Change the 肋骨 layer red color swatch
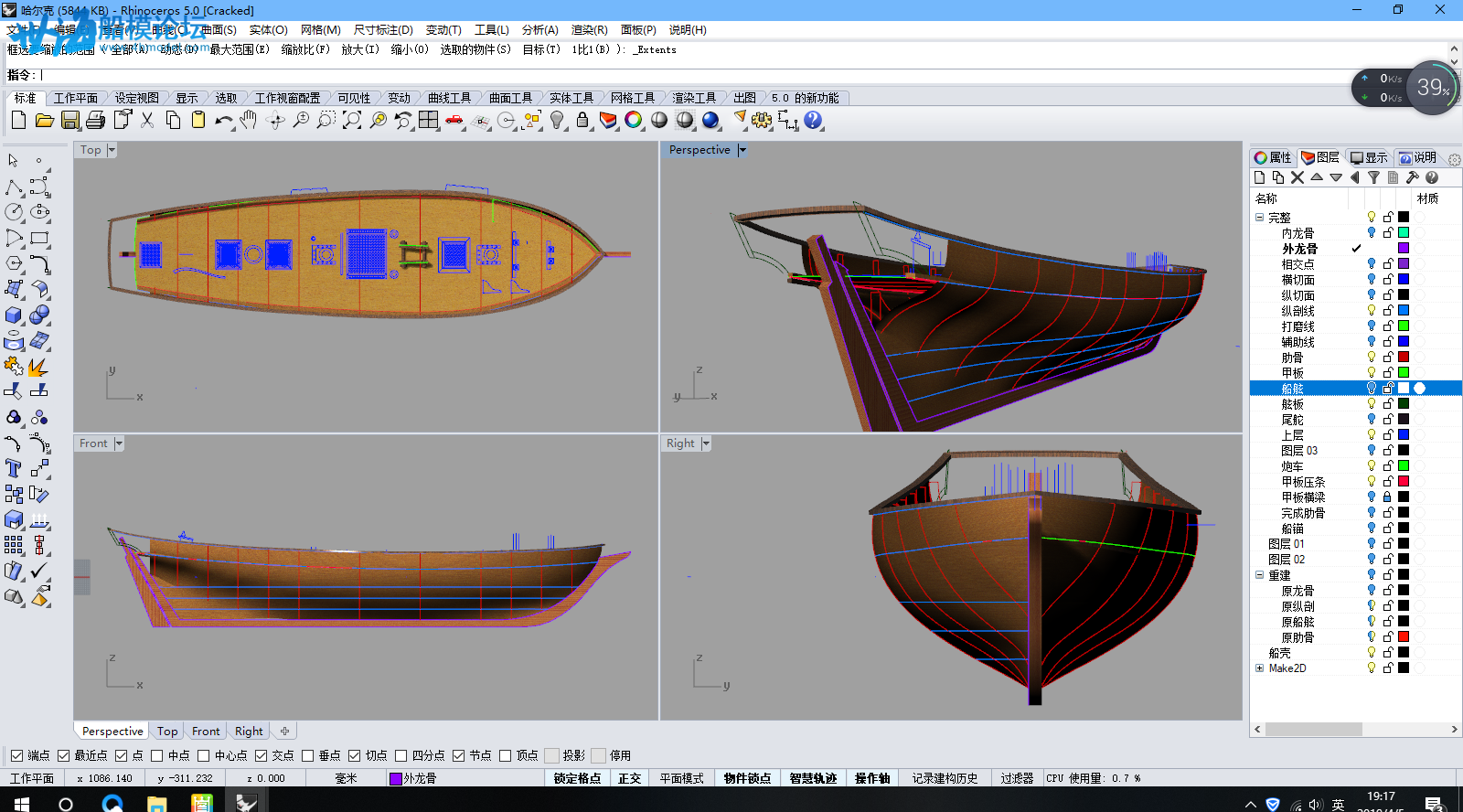The height and width of the screenshot is (812, 1463). [1404, 357]
